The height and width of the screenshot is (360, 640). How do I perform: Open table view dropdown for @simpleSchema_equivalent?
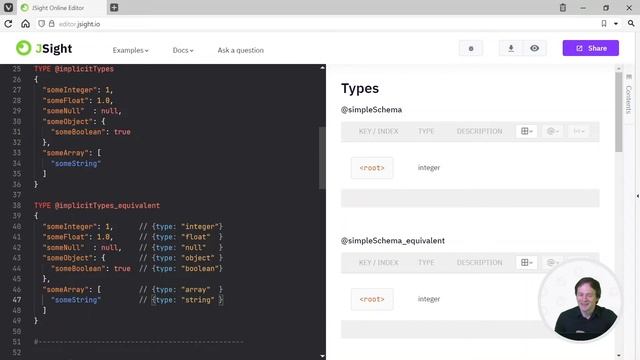pos(527,262)
